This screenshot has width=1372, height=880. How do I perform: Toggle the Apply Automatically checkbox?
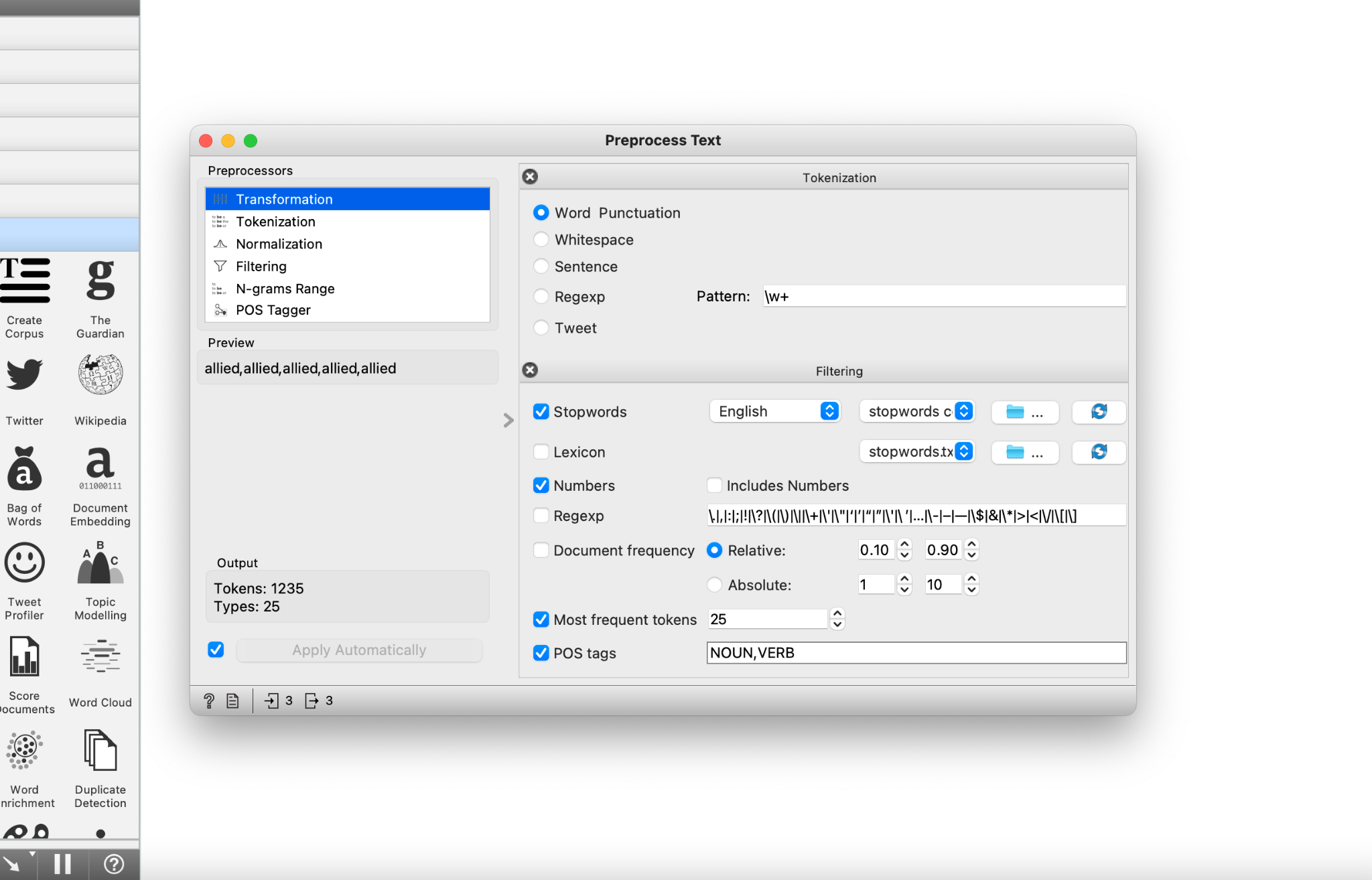(216, 650)
